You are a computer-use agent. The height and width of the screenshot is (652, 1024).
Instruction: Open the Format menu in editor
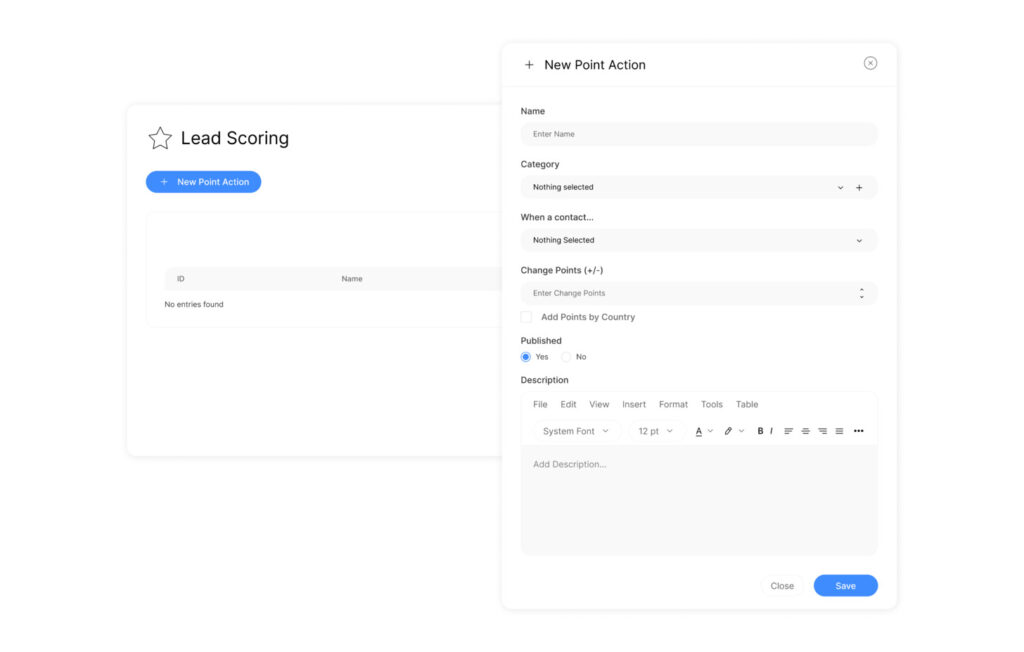(x=673, y=405)
